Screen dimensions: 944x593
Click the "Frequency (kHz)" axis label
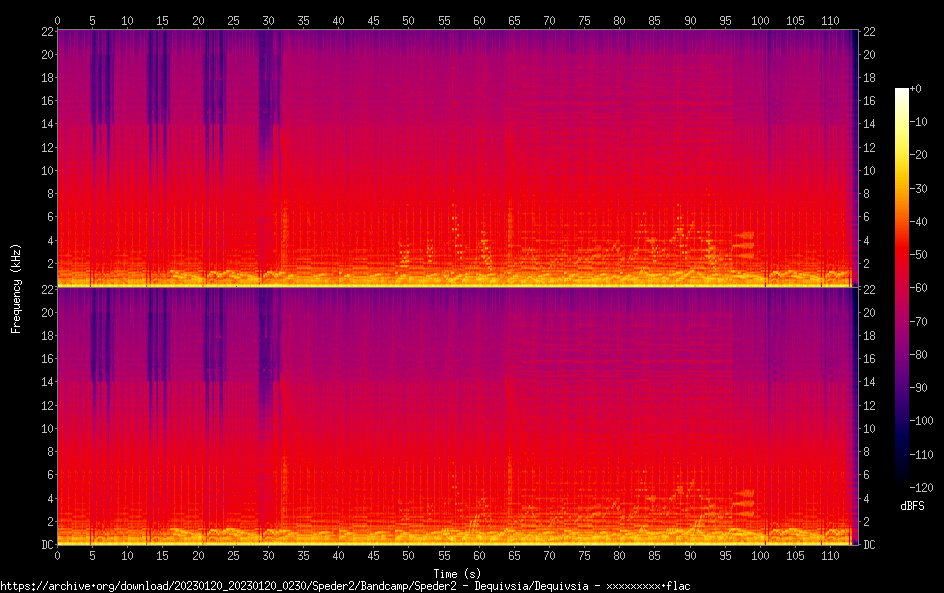[x=16, y=287]
